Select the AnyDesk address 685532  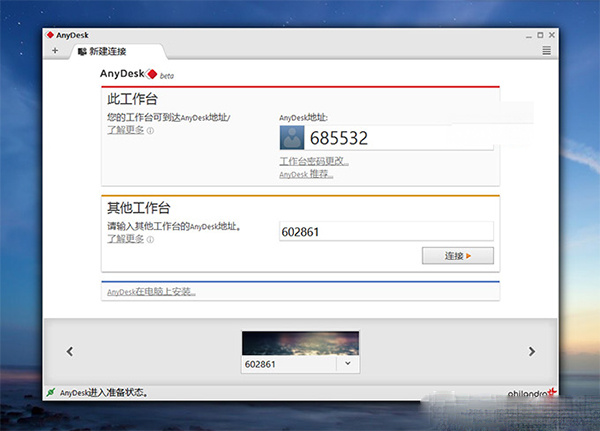coord(339,138)
